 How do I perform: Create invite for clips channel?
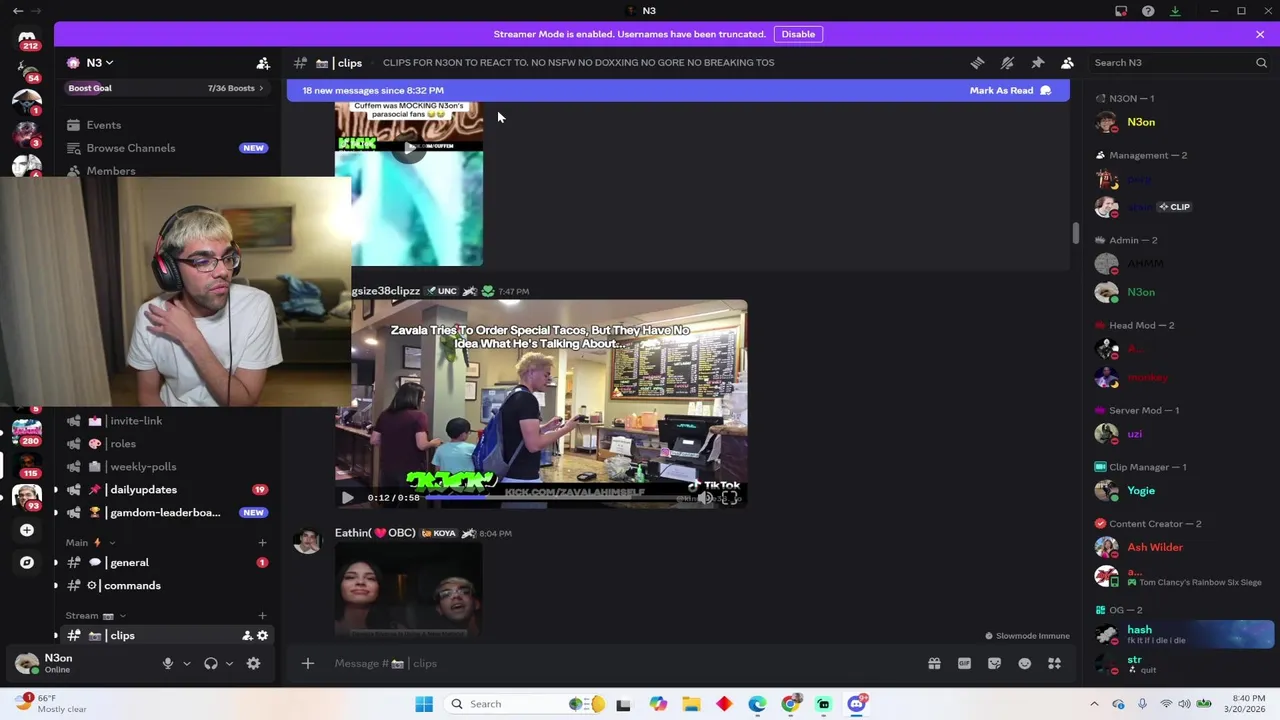247,636
